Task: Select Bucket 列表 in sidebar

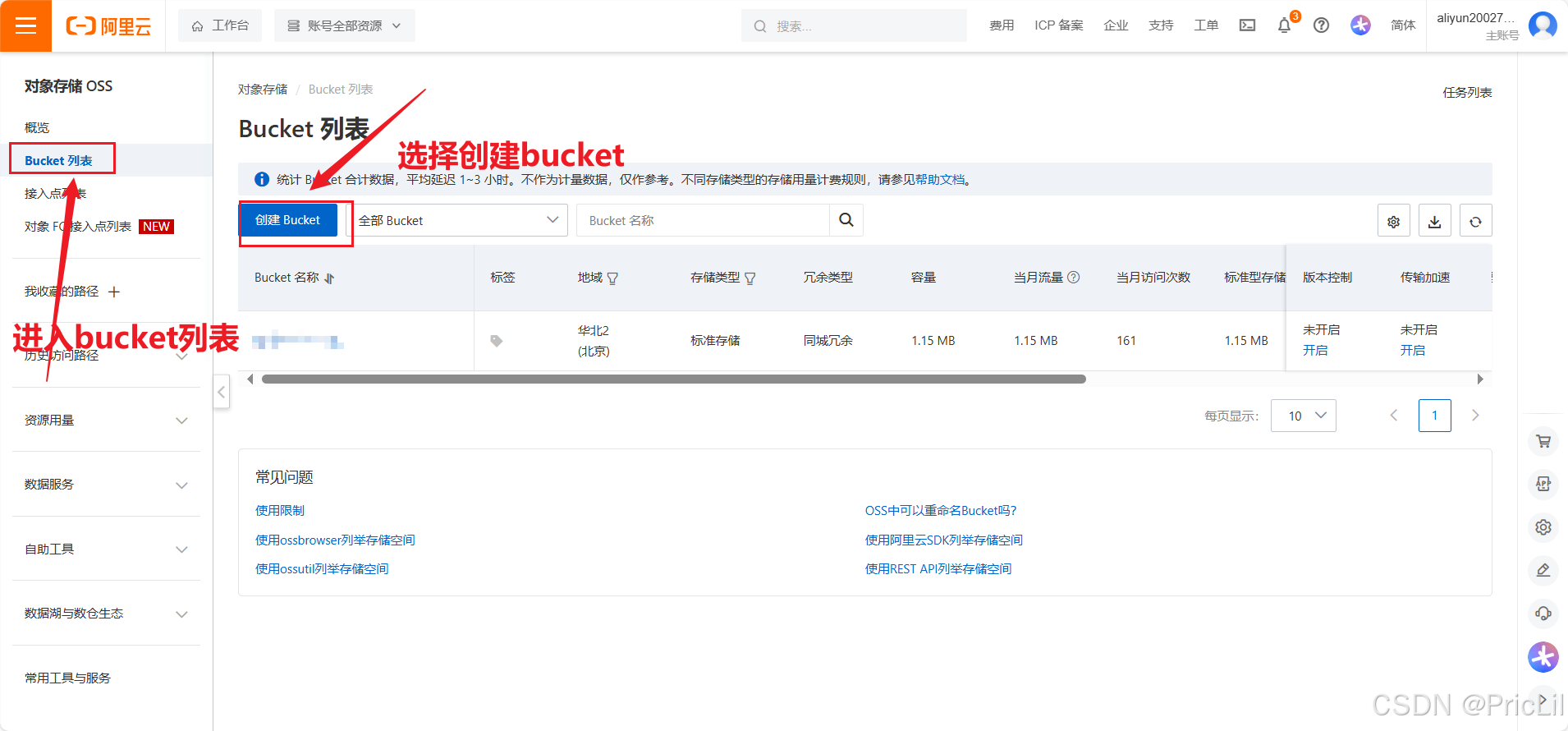Action: (x=58, y=160)
